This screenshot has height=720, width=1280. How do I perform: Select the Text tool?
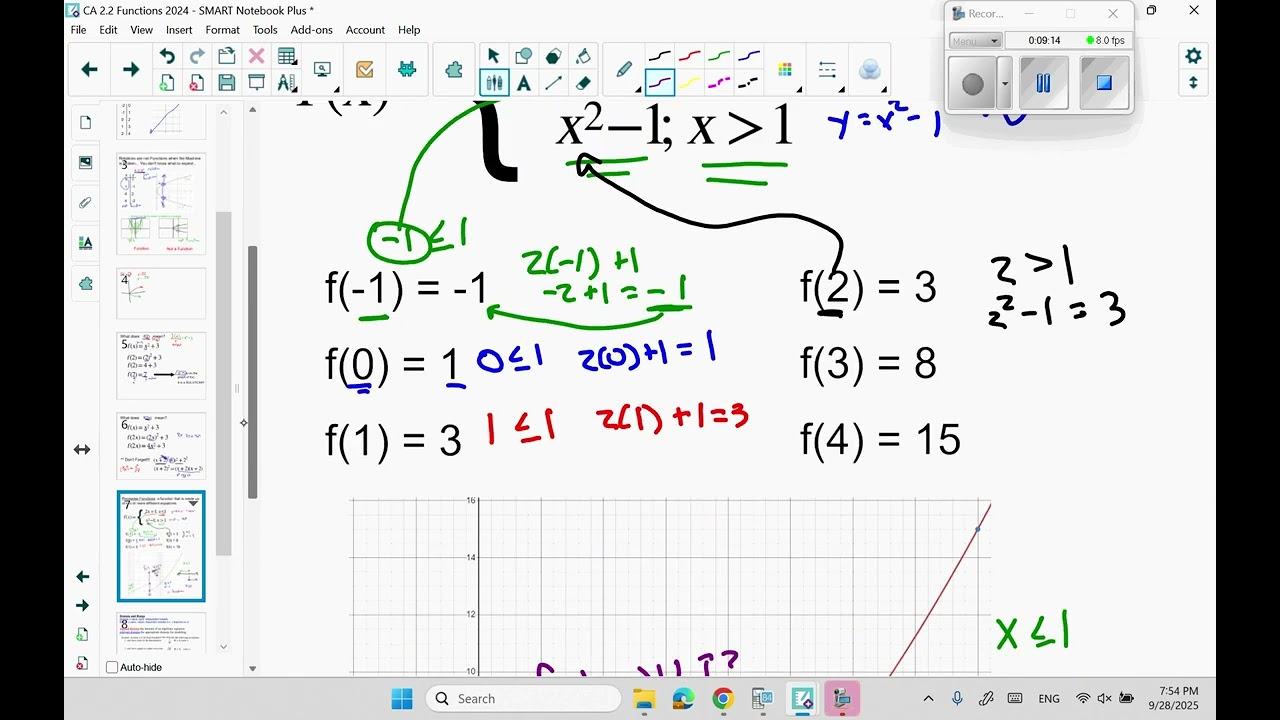(523, 83)
